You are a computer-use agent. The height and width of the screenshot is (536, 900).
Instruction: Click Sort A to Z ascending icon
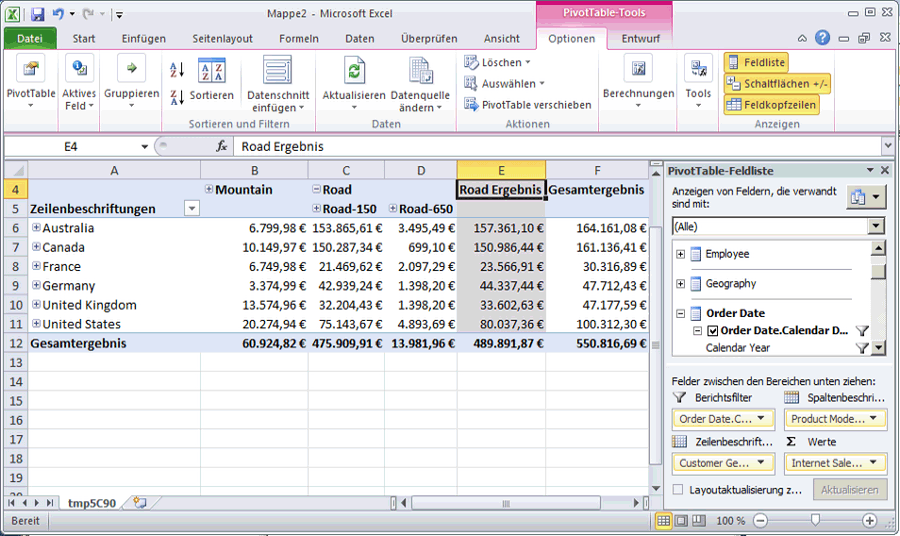point(177,70)
